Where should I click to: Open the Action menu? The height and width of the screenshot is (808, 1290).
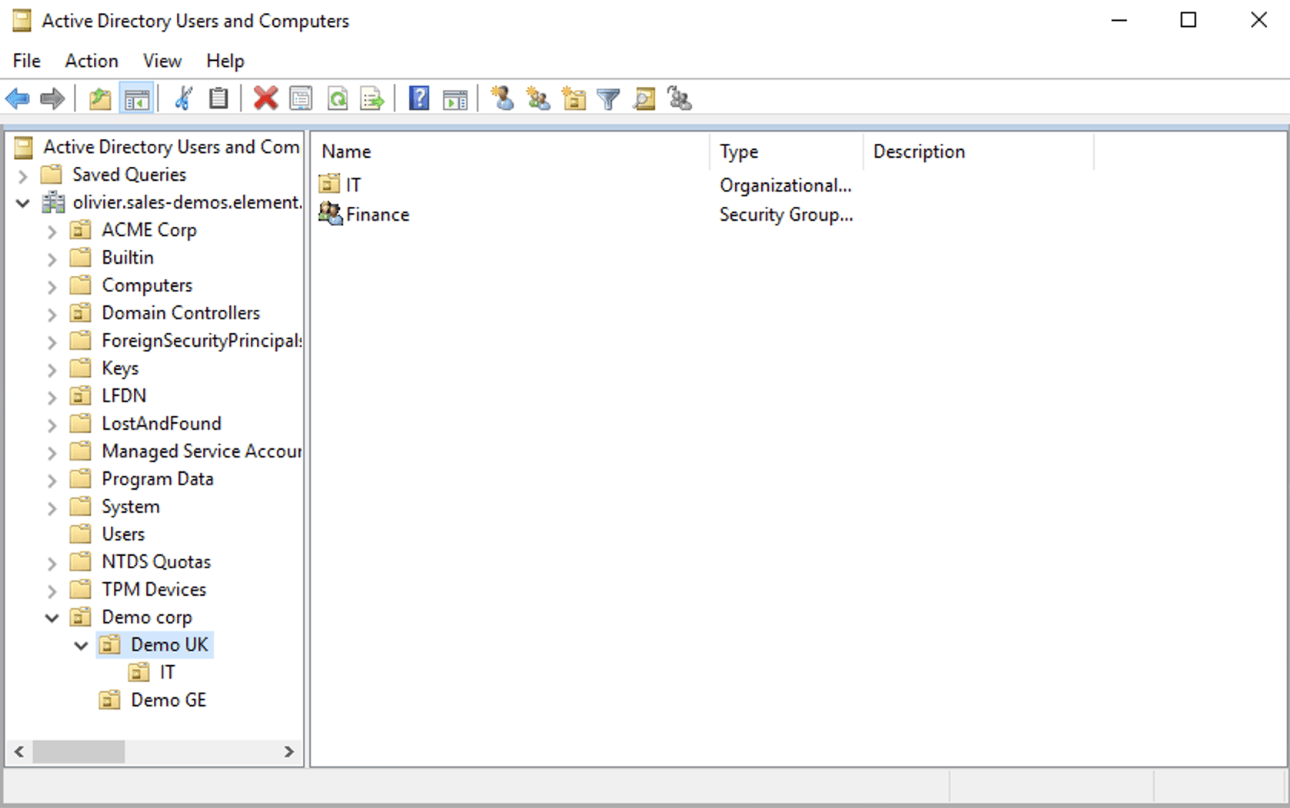point(91,61)
